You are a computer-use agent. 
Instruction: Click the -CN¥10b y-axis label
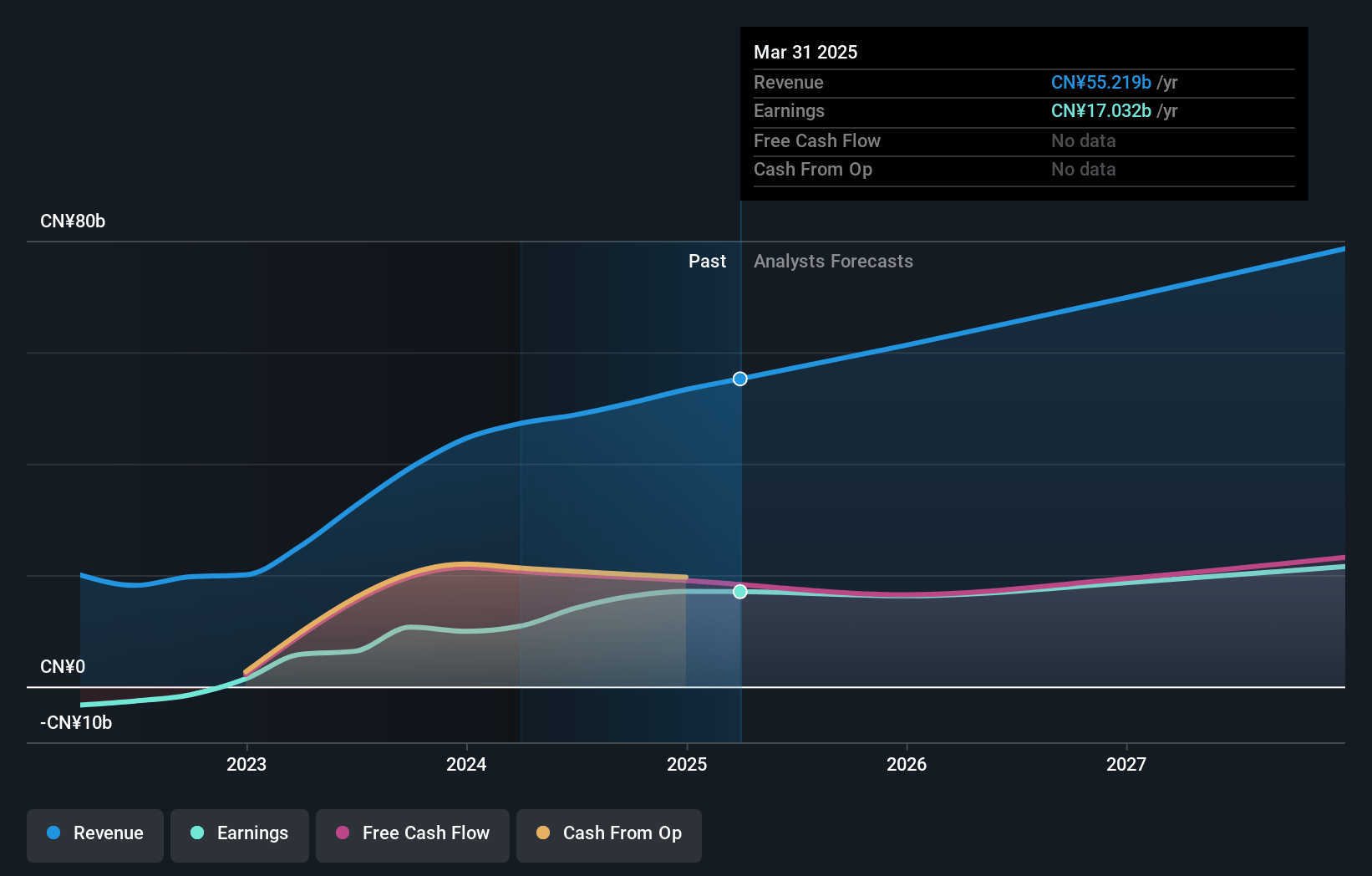[x=76, y=723]
